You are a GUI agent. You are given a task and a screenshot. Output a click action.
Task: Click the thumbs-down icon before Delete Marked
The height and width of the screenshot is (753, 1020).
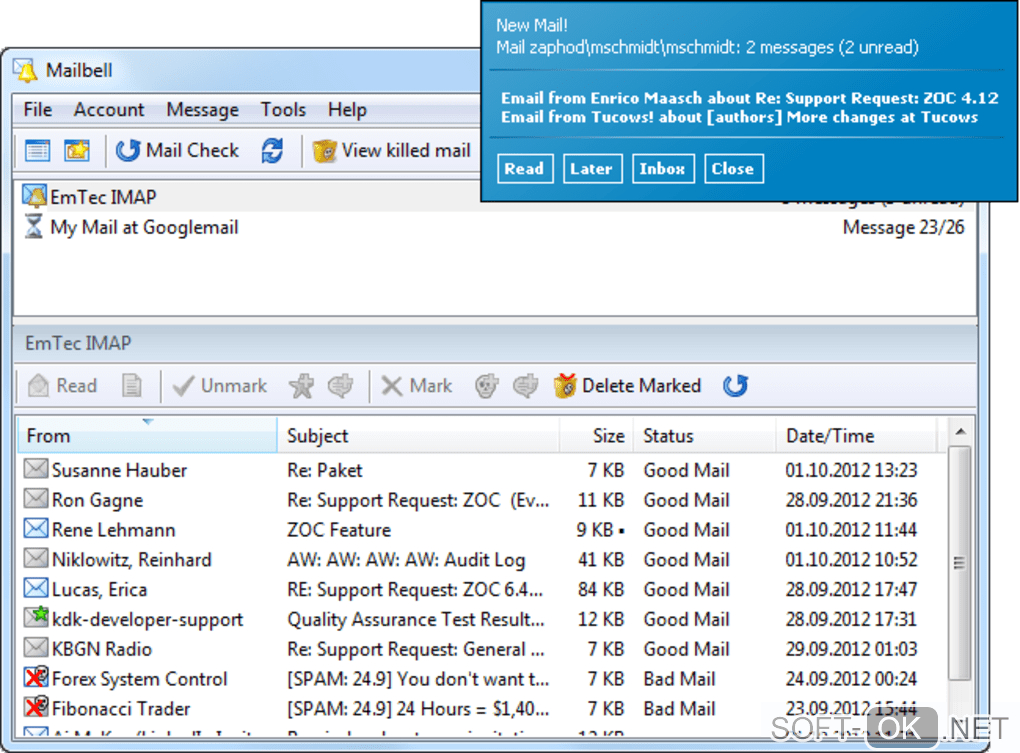coord(526,386)
